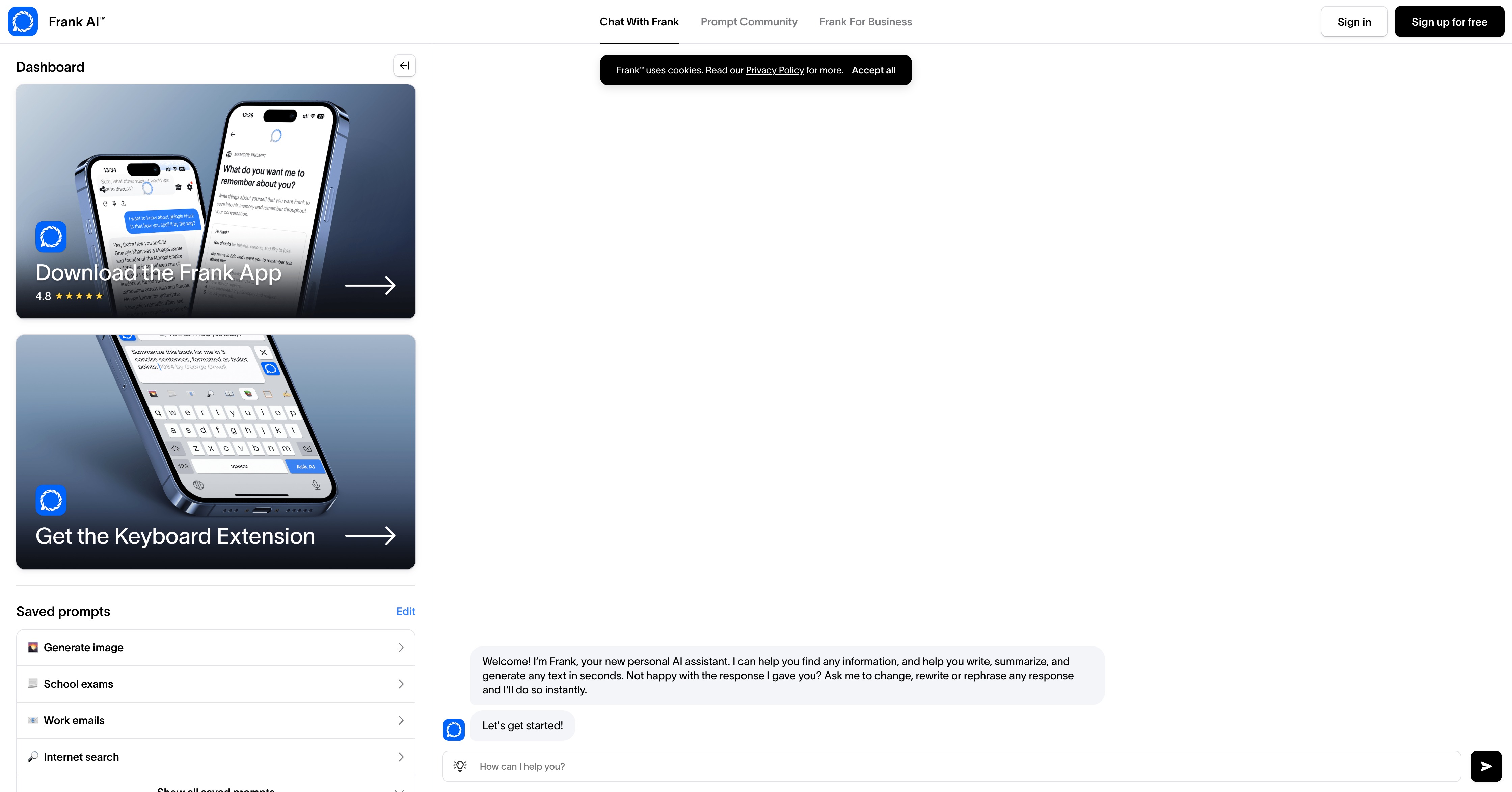Click the Dashboard heading
The image size is (1512, 792).
51,67
